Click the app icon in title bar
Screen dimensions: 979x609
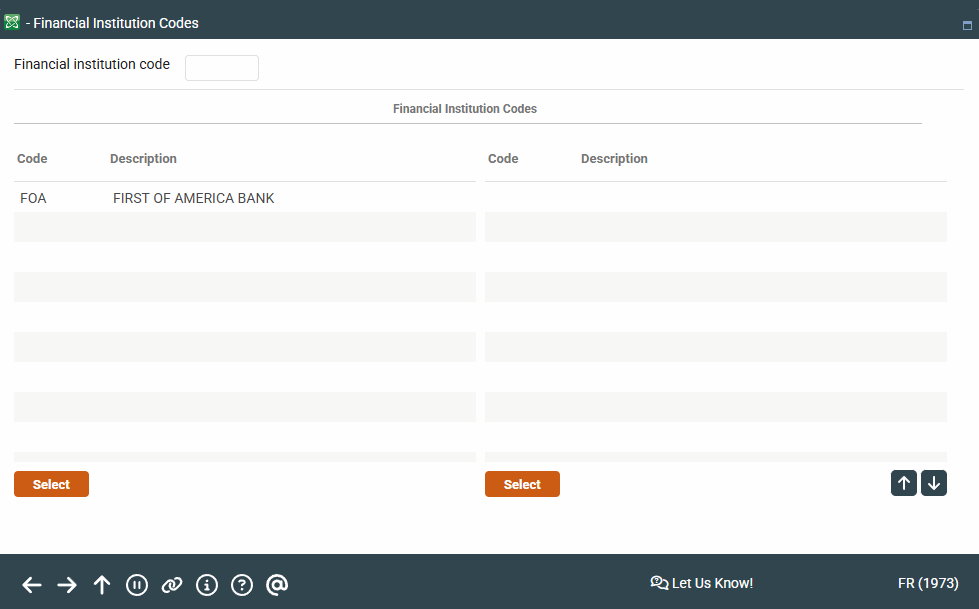12,22
